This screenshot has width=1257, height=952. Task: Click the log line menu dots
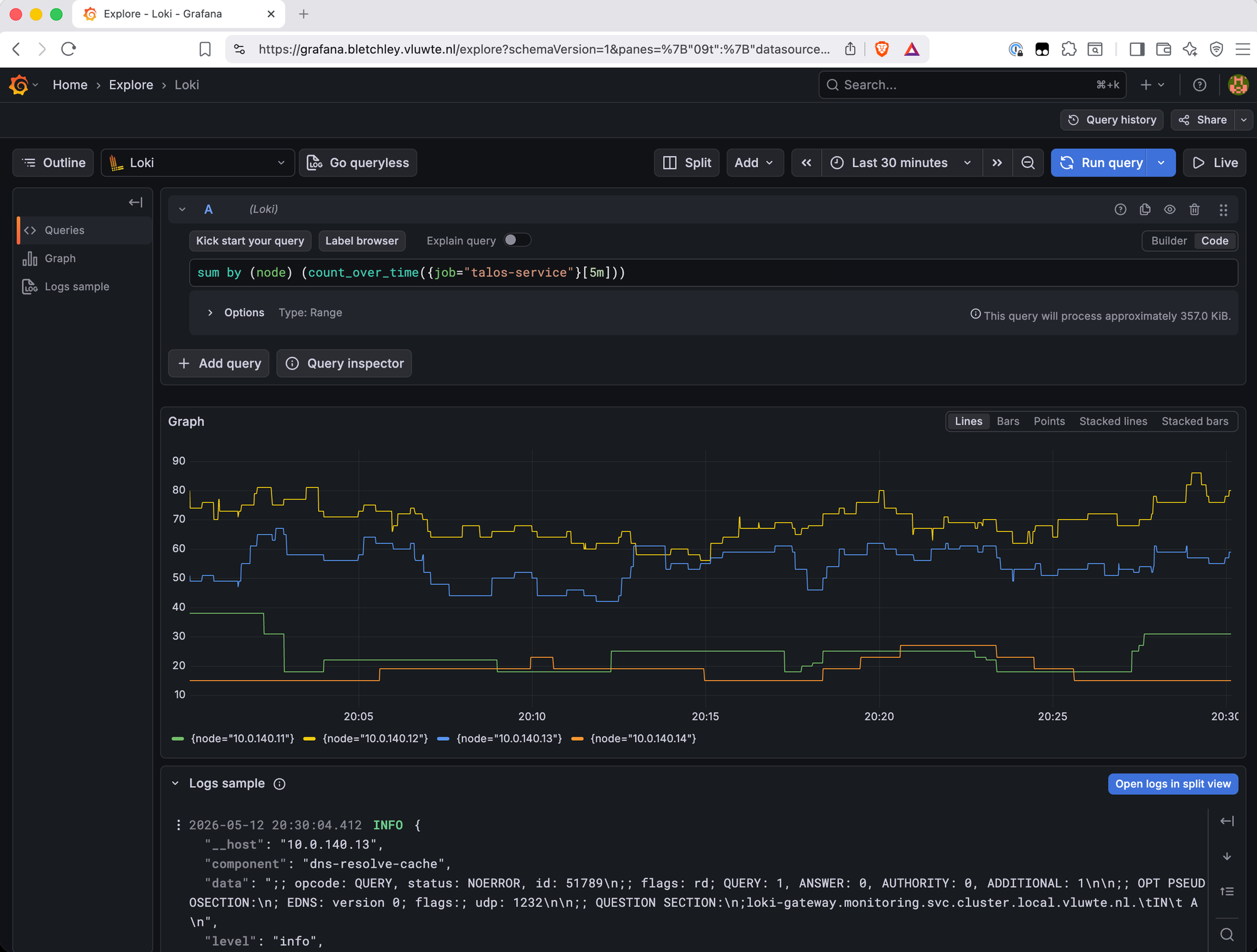pos(178,825)
